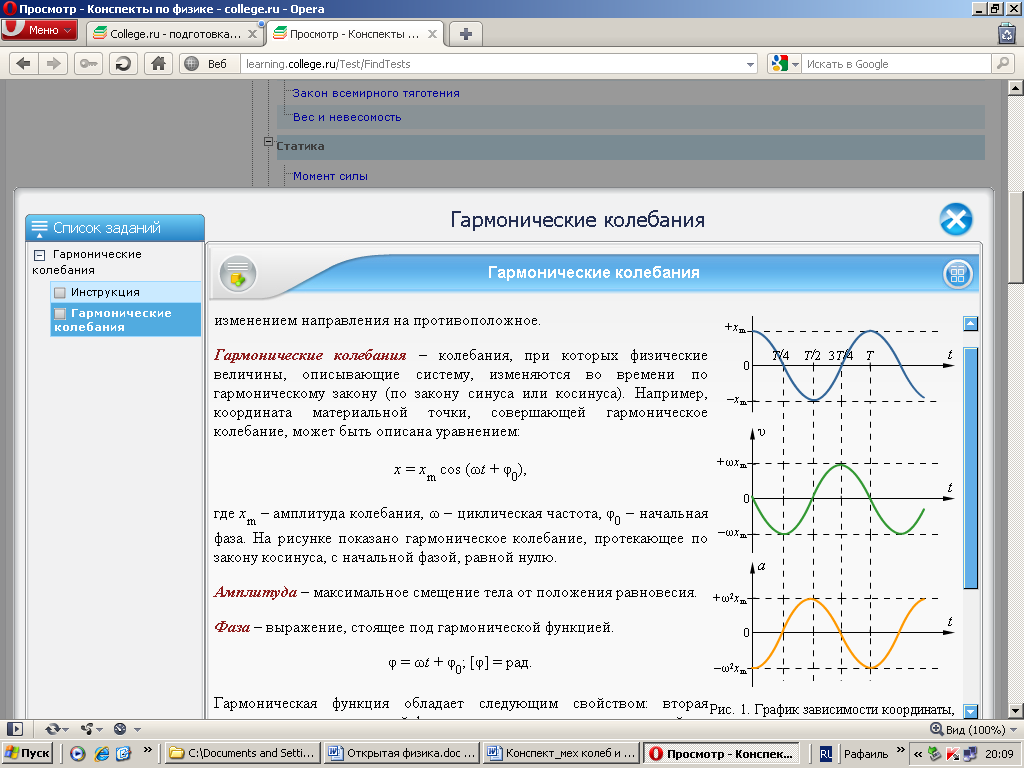Click the Искать в Google search field
Viewport: 1024px width, 768px height.
pyautogui.click(x=896, y=64)
